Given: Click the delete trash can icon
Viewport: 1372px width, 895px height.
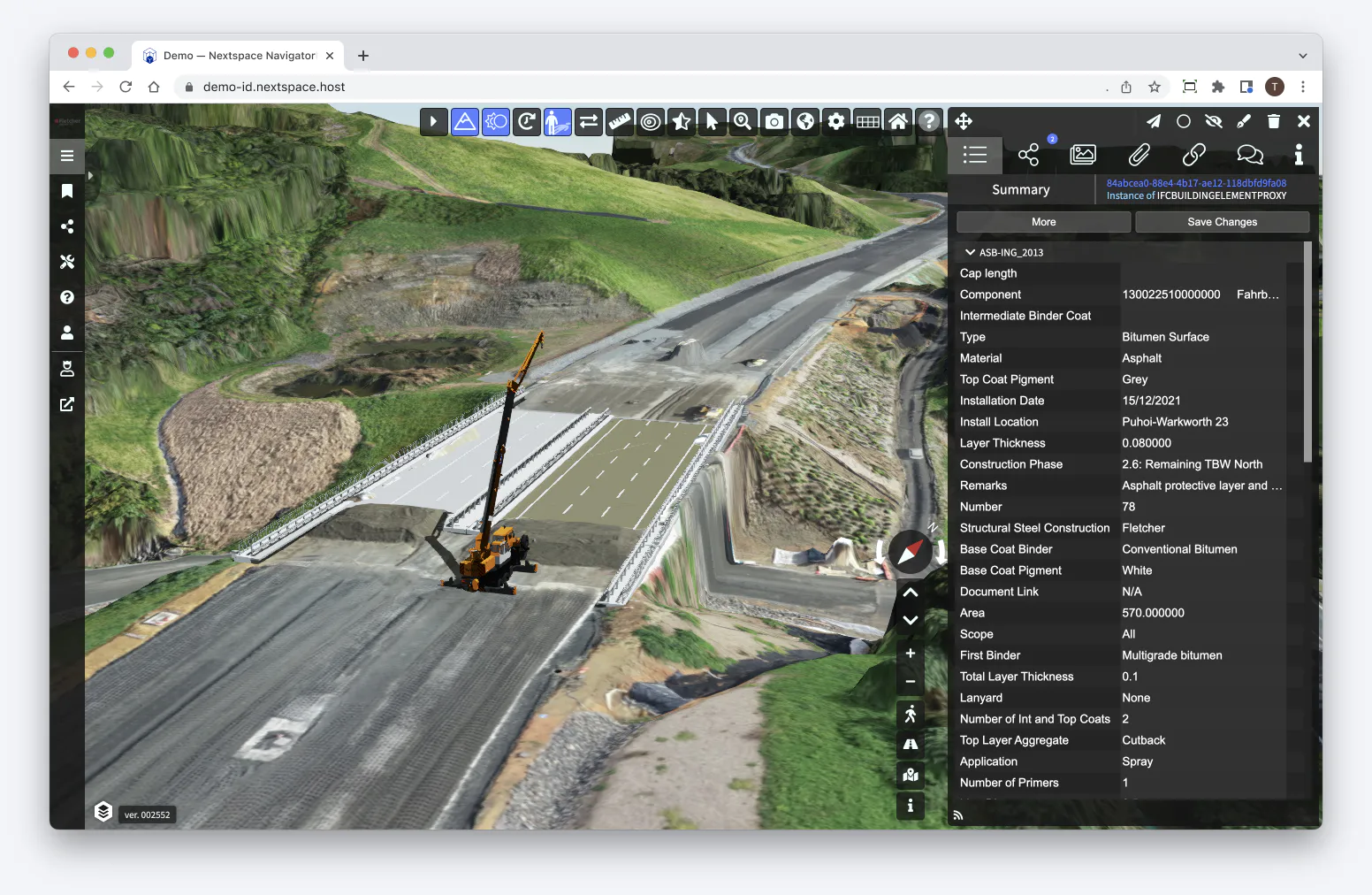Looking at the screenshot, I should click(x=1274, y=121).
